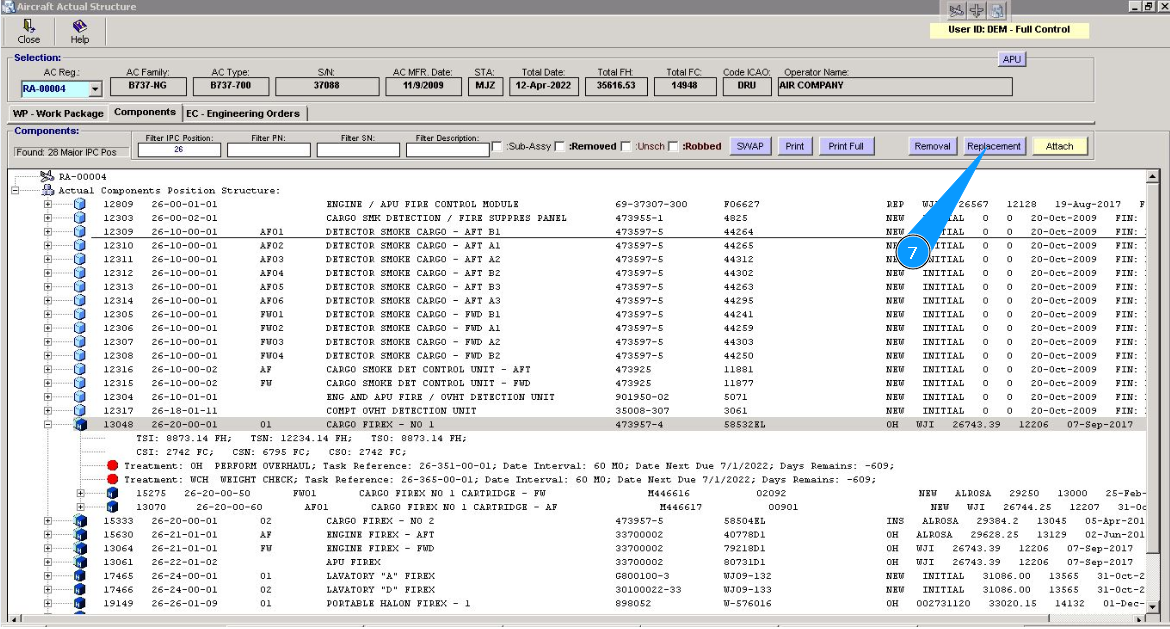Click red overdue marker for WEIGHT CHECK treatment
The height and width of the screenshot is (629, 1170).
coord(113,480)
